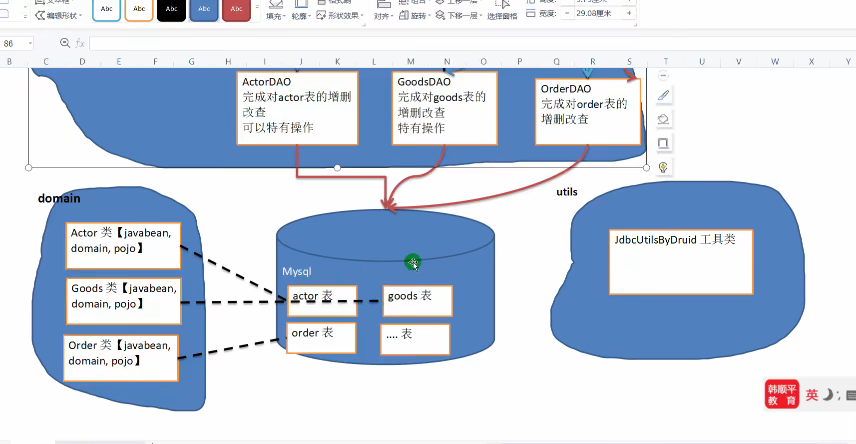Viewport: 856px width, 444px height.
Task: Select column header J
Action: click(301, 62)
